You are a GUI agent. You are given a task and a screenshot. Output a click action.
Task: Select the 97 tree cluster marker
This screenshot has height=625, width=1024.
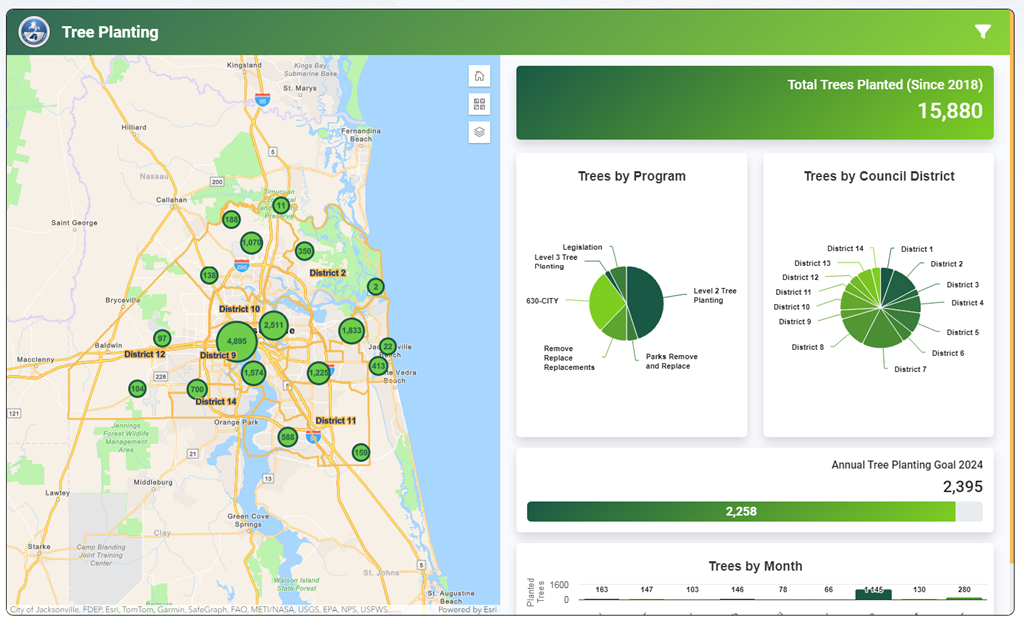click(162, 338)
